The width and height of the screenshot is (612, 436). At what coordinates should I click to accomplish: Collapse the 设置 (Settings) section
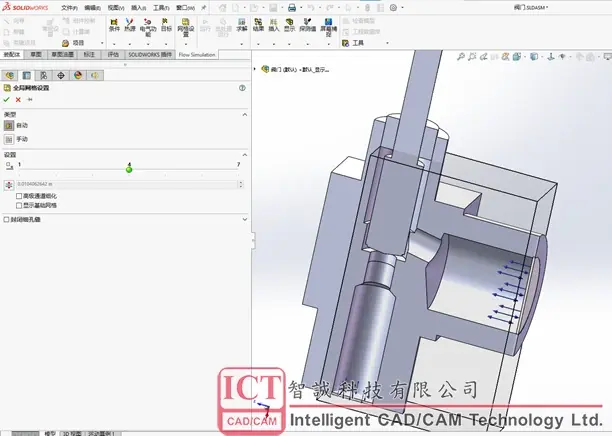click(x=245, y=155)
